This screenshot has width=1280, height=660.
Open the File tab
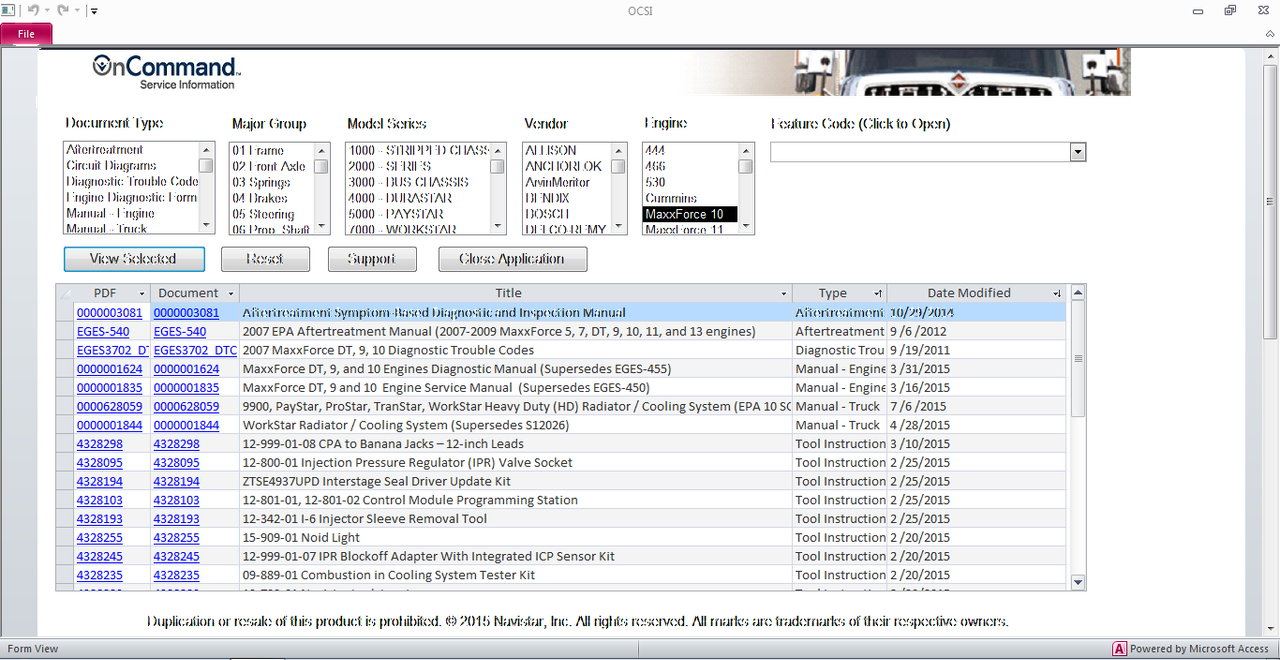click(26, 34)
